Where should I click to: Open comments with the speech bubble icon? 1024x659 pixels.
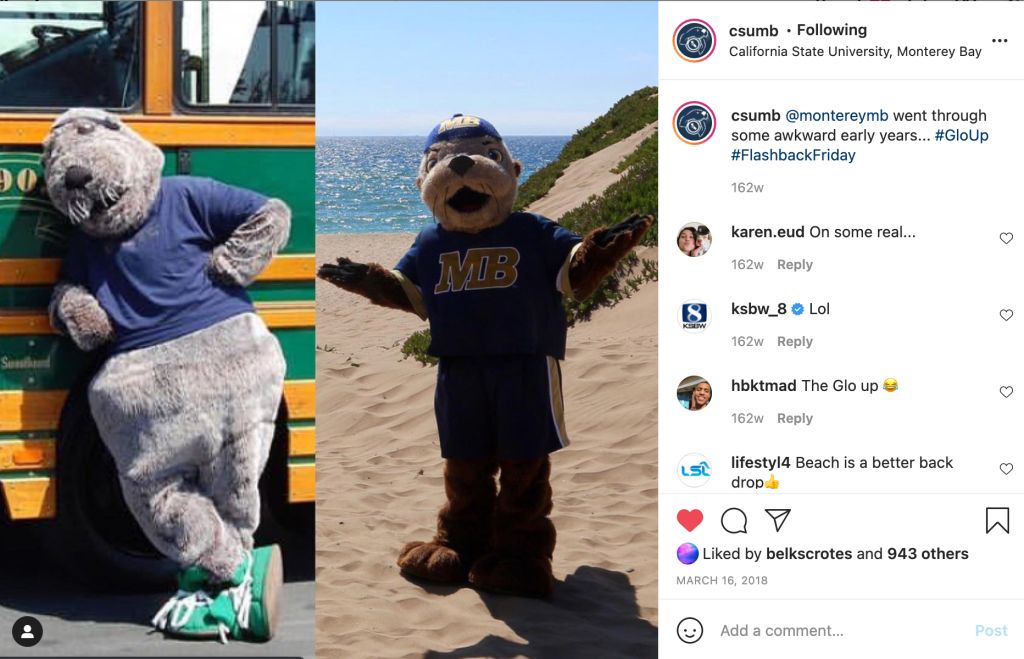[734, 520]
